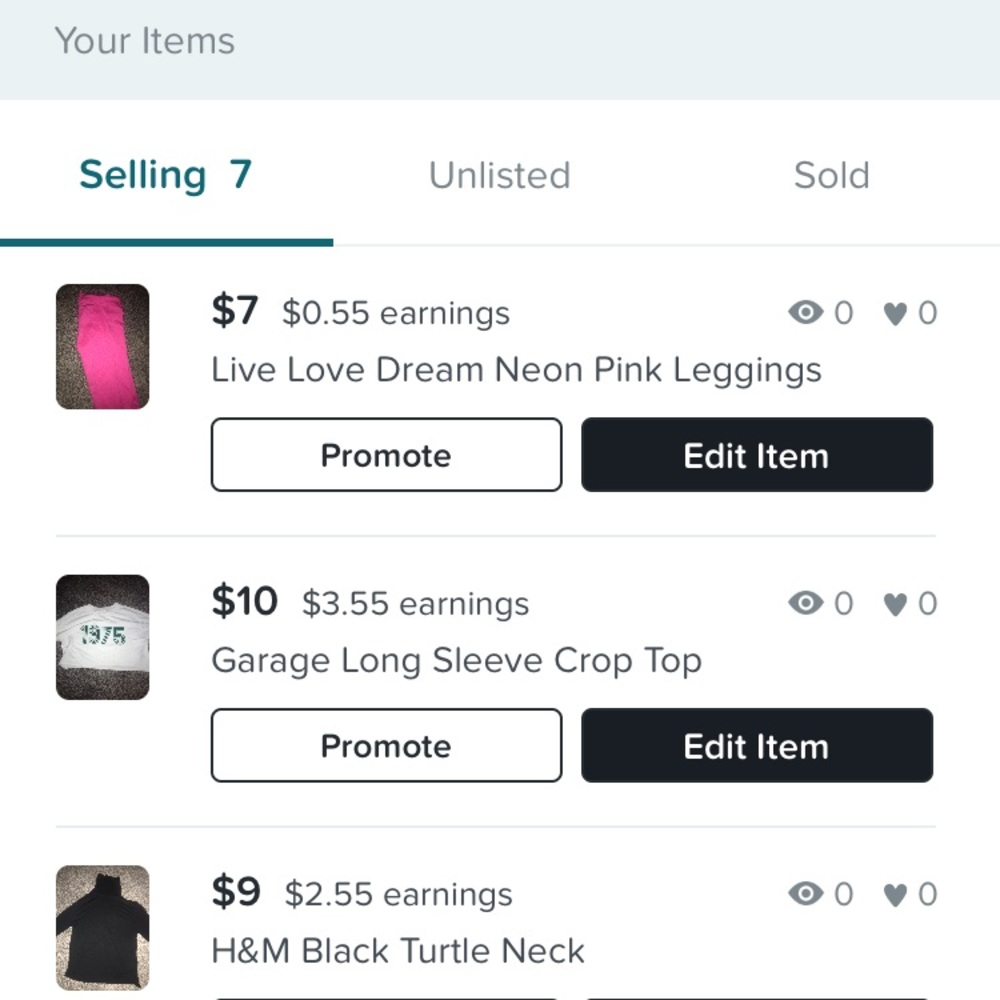
Task: Click heart likes icon on Garage Crop Top
Action: click(895, 604)
